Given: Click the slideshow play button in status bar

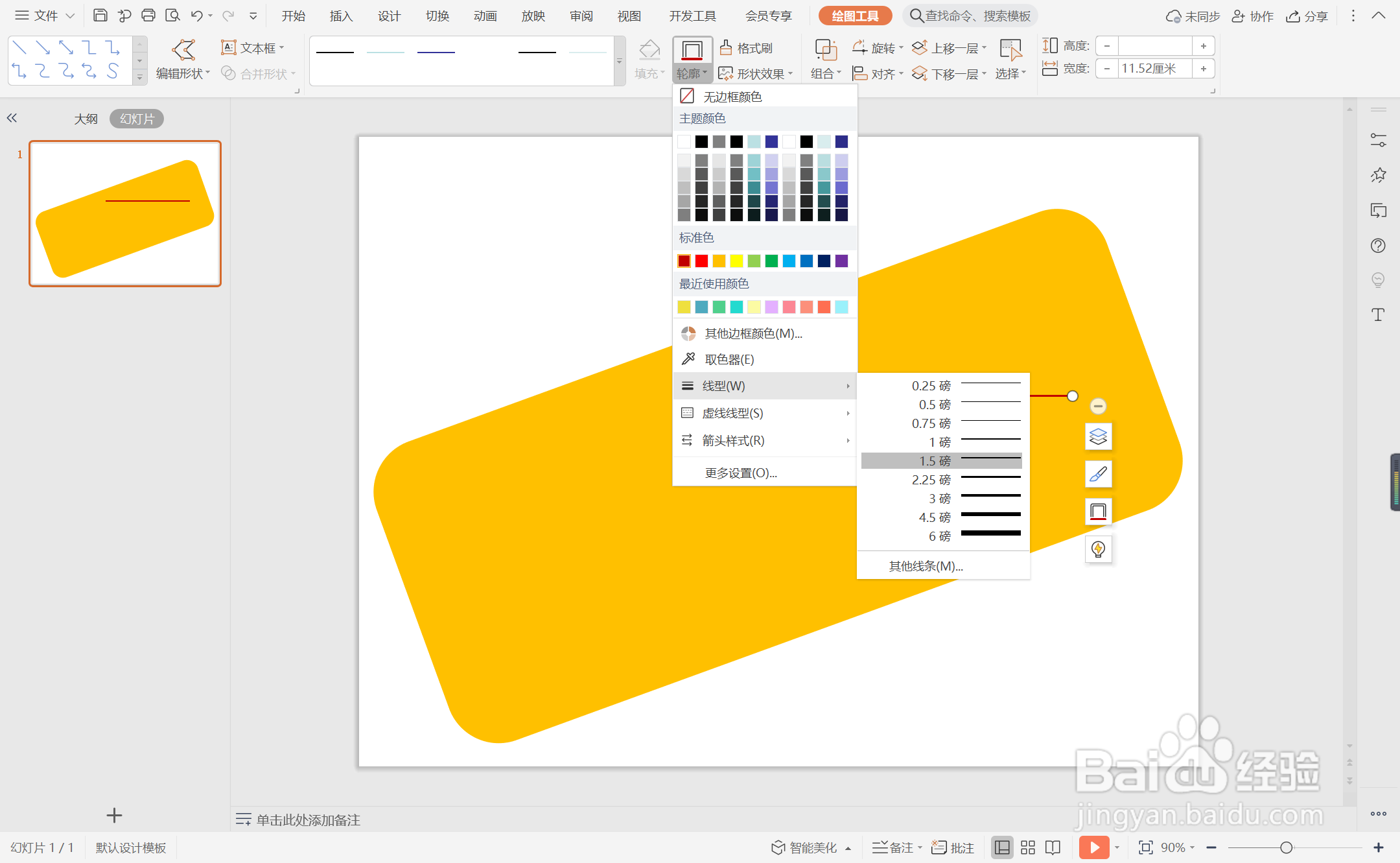Looking at the screenshot, I should [x=1094, y=847].
